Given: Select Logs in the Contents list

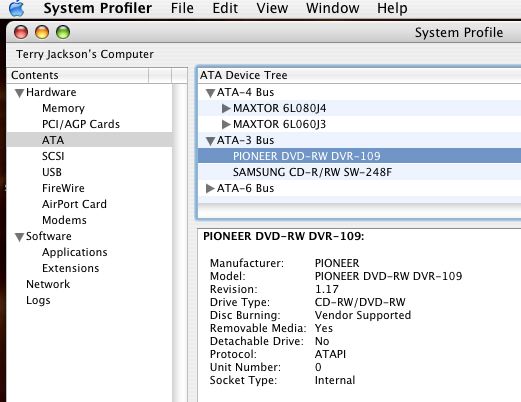Looking at the screenshot, I should pos(38,300).
